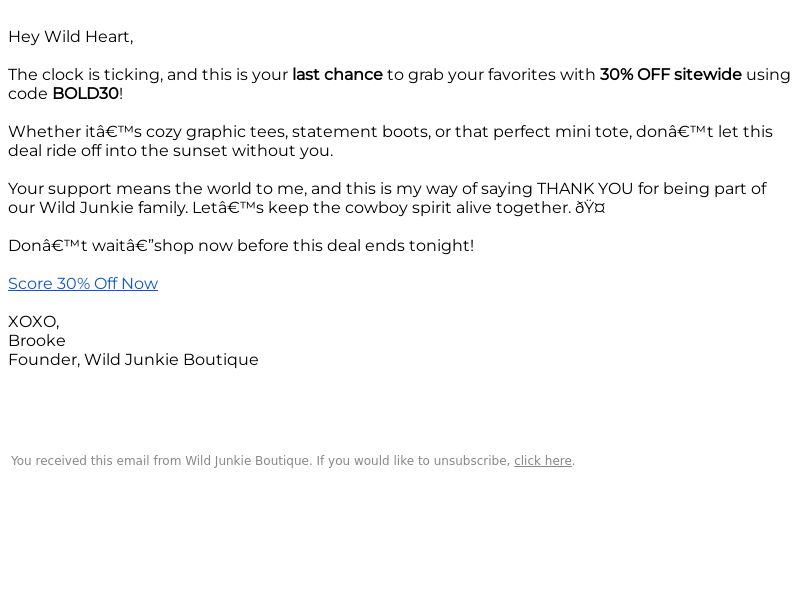Click the "Founder, Wild Junkie Boutique" line
Viewport: 800px width, 600px height.
click(133, 360)
